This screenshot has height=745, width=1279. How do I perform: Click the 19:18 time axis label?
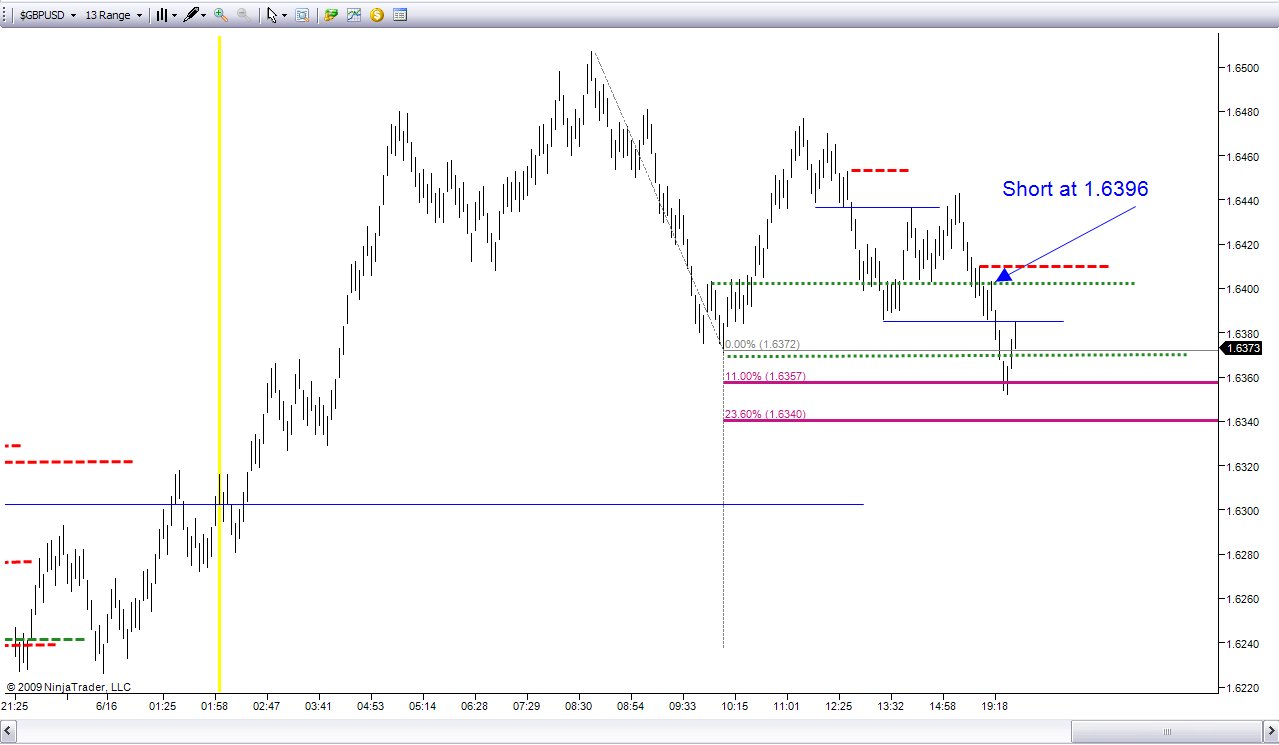pos(995,706)
